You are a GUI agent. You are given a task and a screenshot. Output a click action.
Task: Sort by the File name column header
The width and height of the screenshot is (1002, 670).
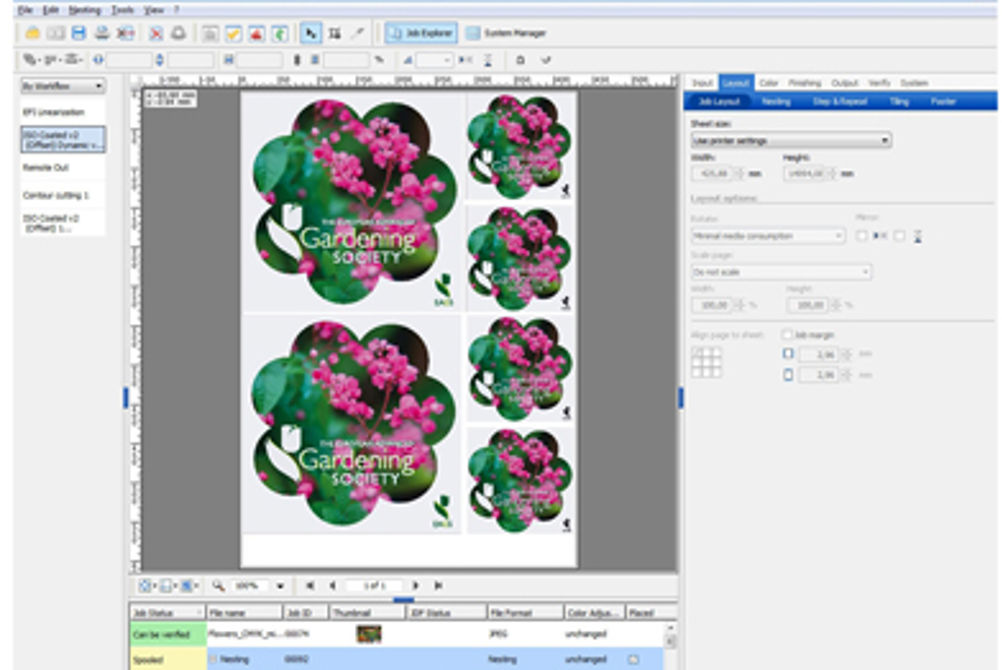tap(244, 612)
